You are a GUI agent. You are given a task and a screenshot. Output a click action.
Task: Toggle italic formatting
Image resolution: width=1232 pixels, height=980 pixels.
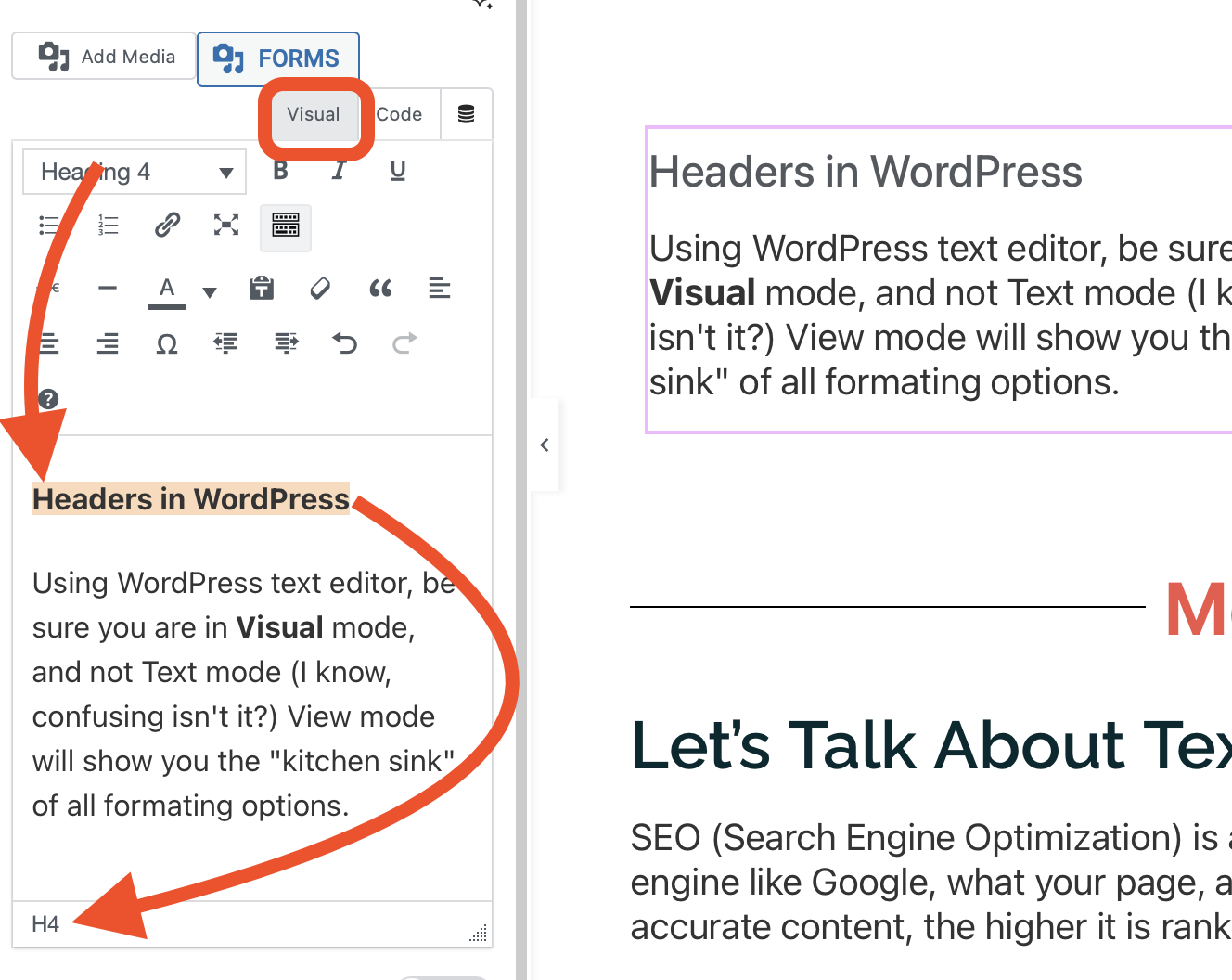coord(339,171)
